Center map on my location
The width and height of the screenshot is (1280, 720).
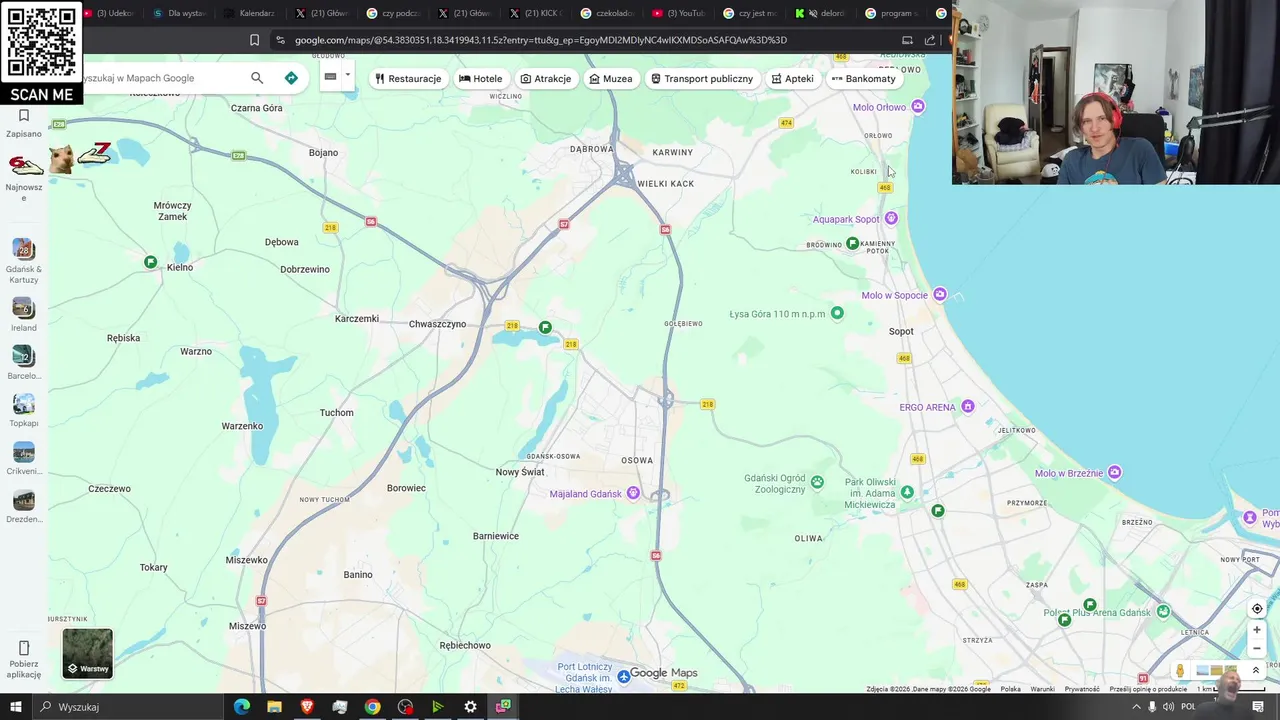point(1257,609)
